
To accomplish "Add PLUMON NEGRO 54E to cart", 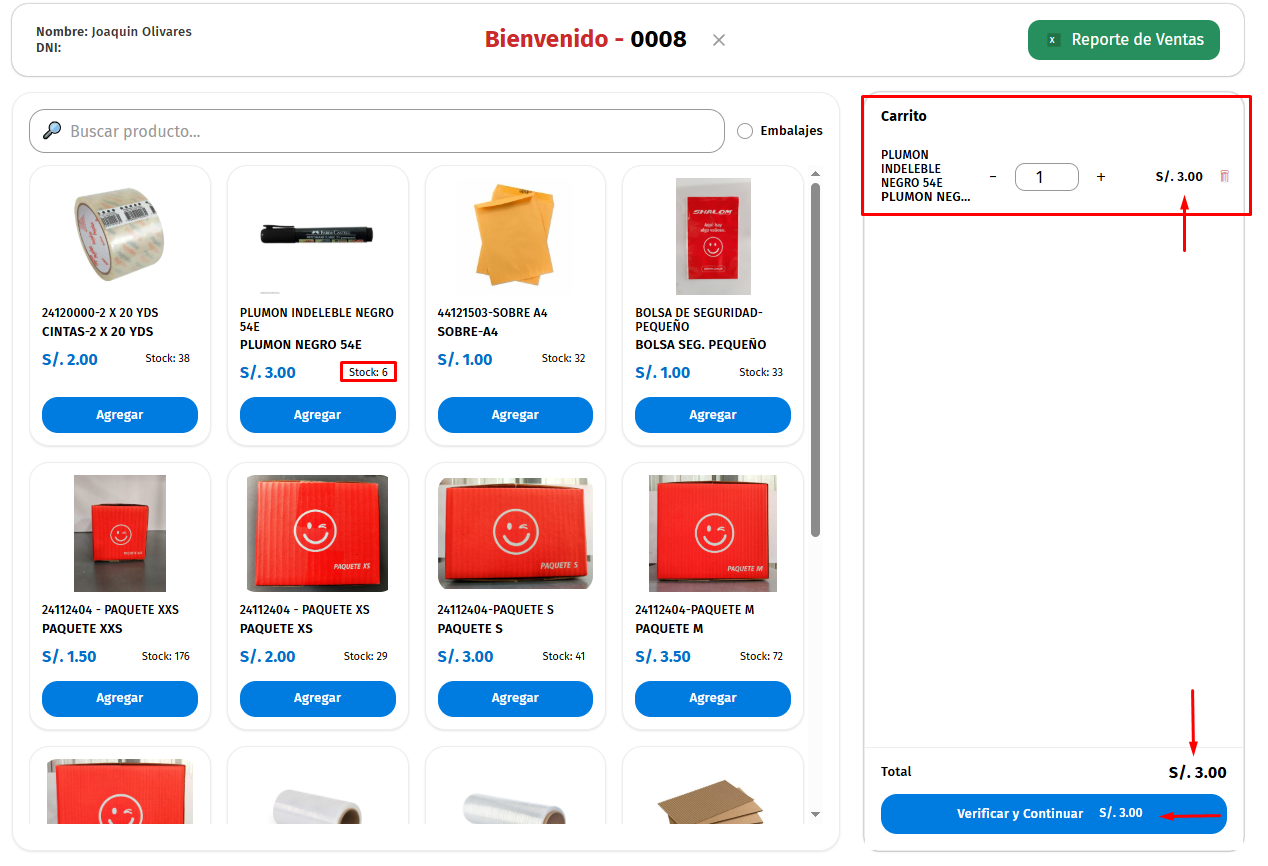I will pos(317,415).
